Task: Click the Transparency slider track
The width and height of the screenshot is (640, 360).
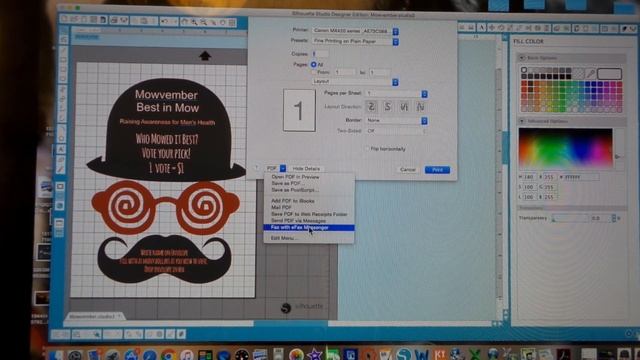Action: coord(570,219)
